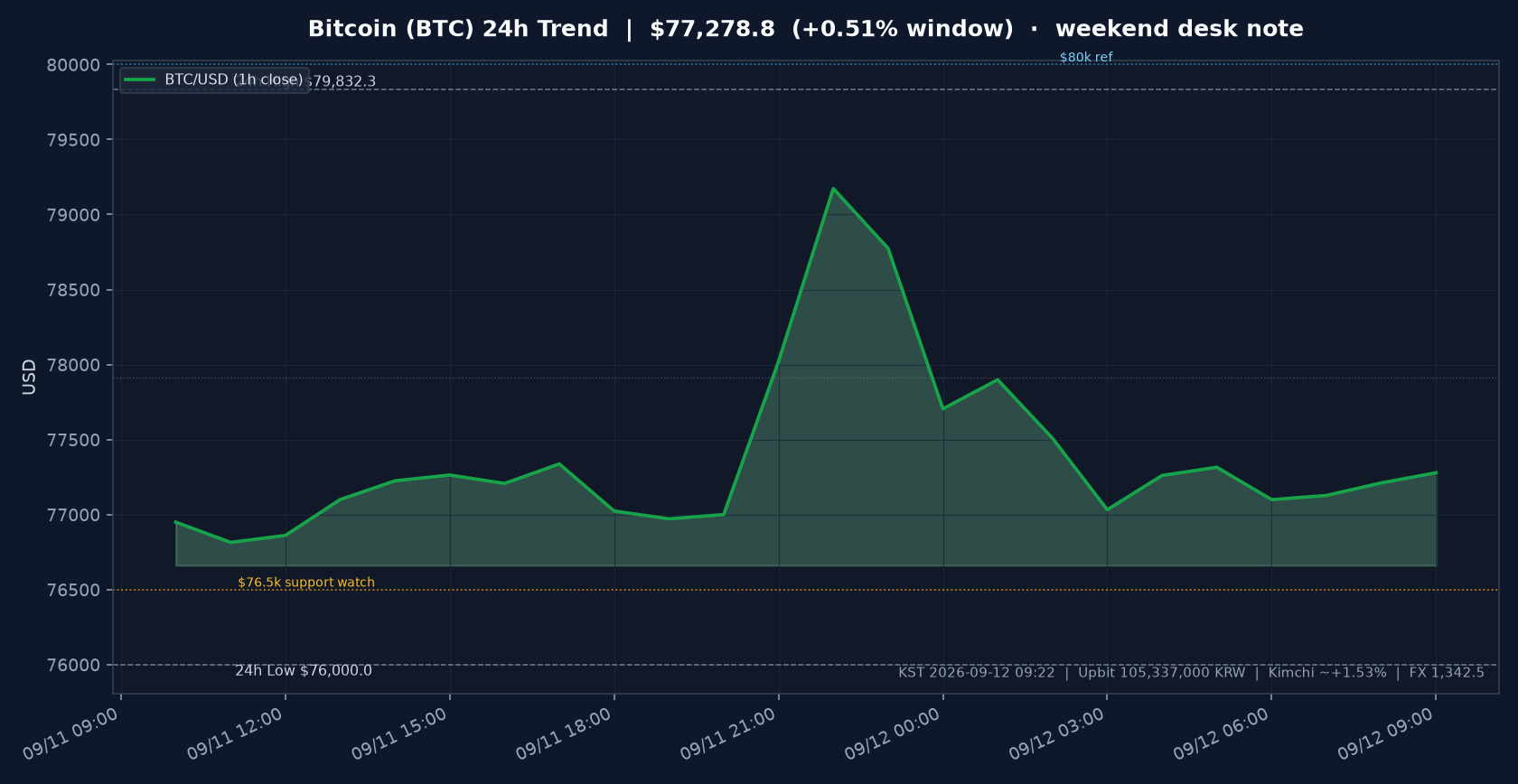Select the "09/12 06:00" x-axis label

pos(1222,733)
